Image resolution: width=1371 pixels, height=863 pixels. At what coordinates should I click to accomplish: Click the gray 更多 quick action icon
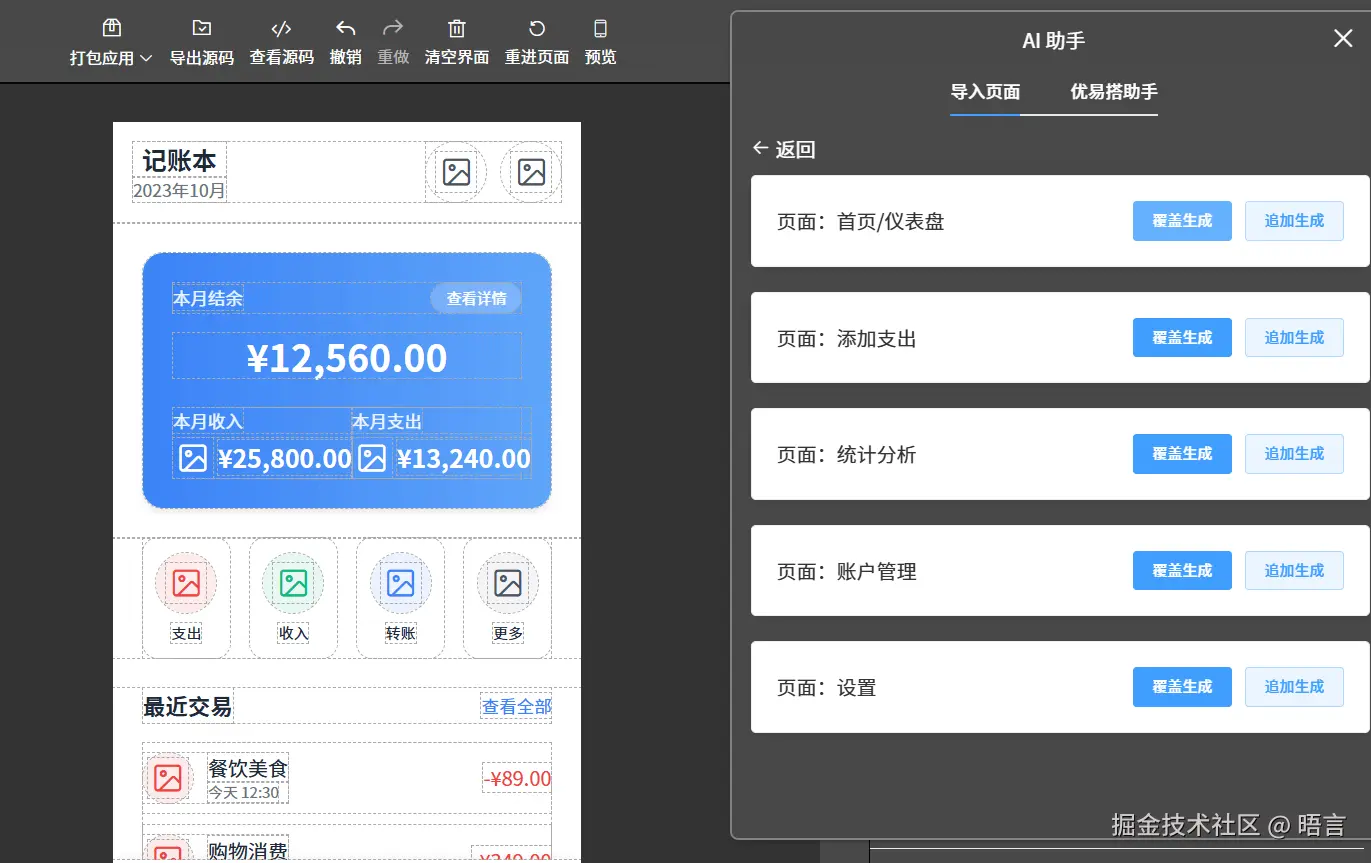pyautogui.click(x=508, y=583)
